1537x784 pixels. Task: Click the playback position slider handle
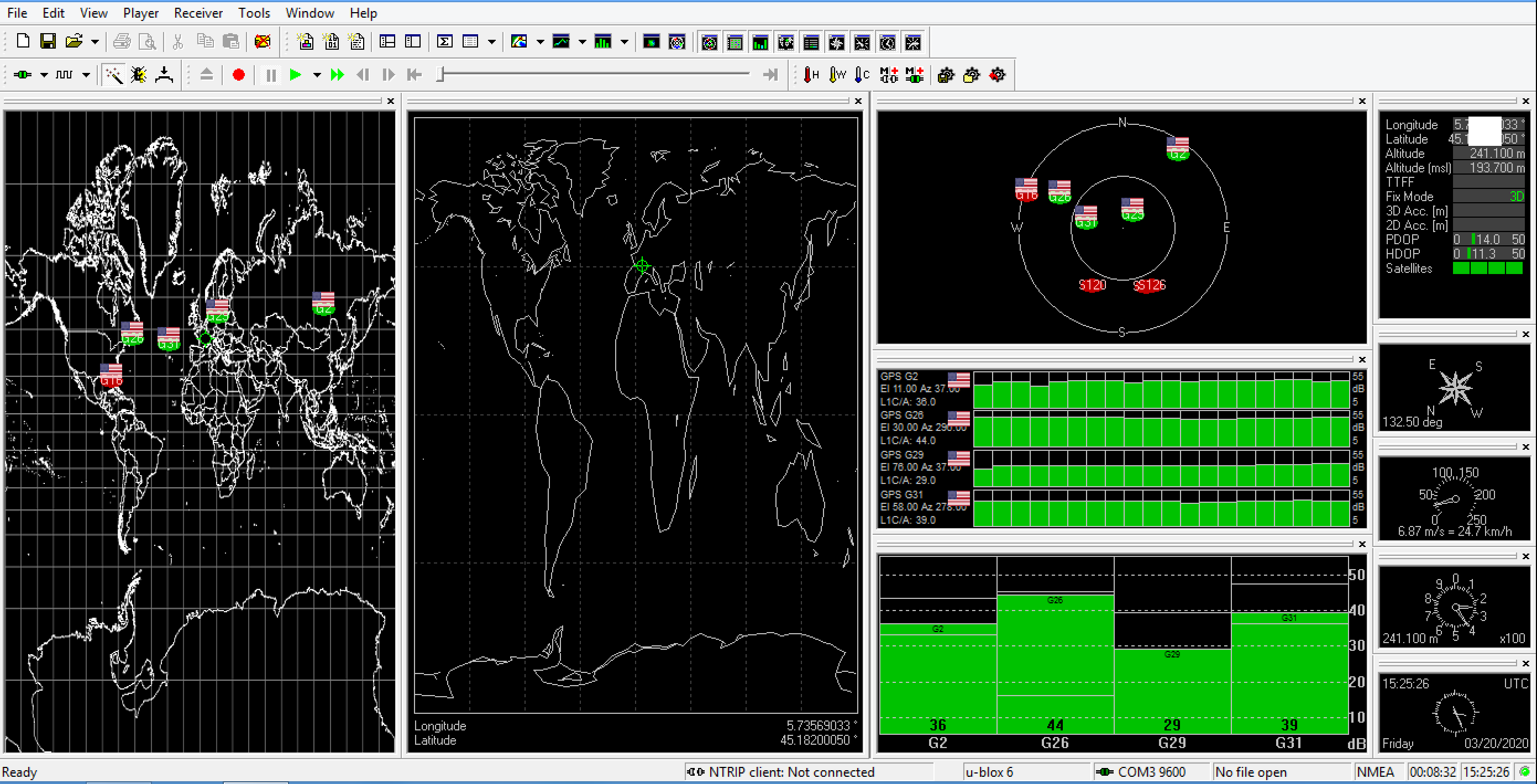tap(440, 74)
